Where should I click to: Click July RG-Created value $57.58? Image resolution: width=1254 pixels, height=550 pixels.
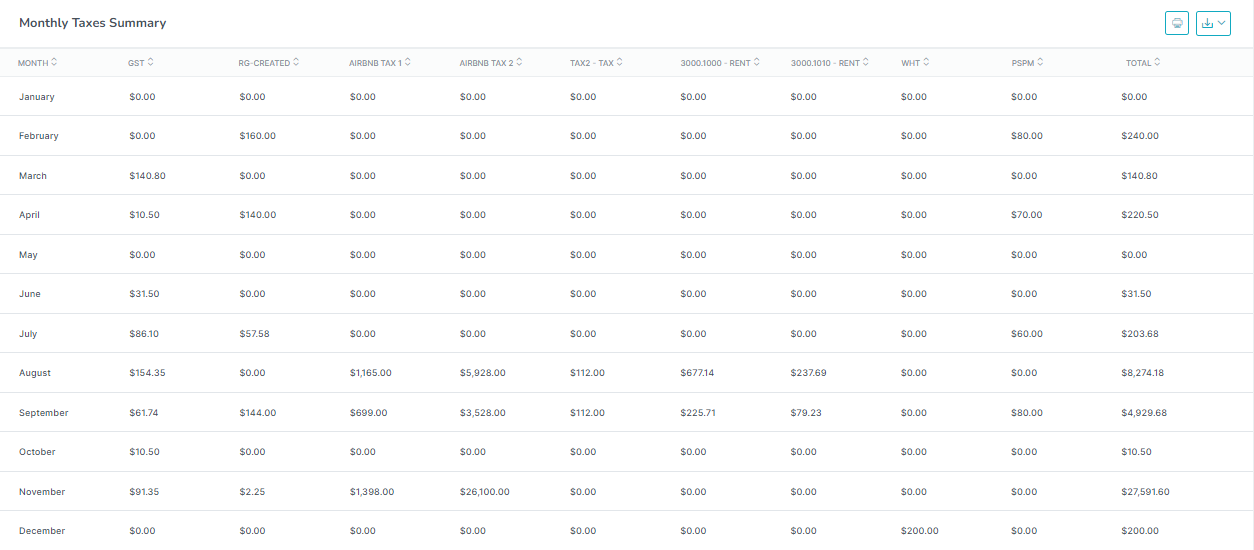coord(255,334)
